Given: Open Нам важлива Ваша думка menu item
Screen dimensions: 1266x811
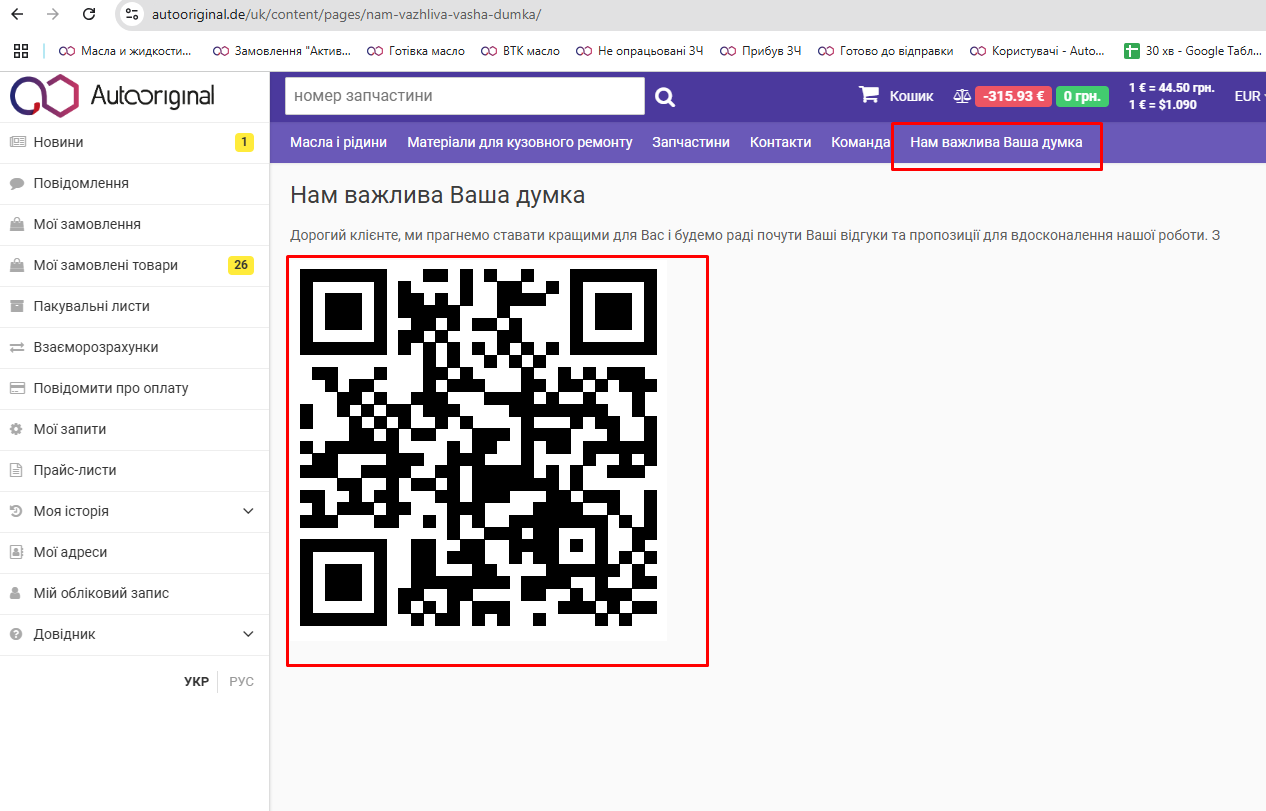Looking at the screenshot, I should pos(996,142).
